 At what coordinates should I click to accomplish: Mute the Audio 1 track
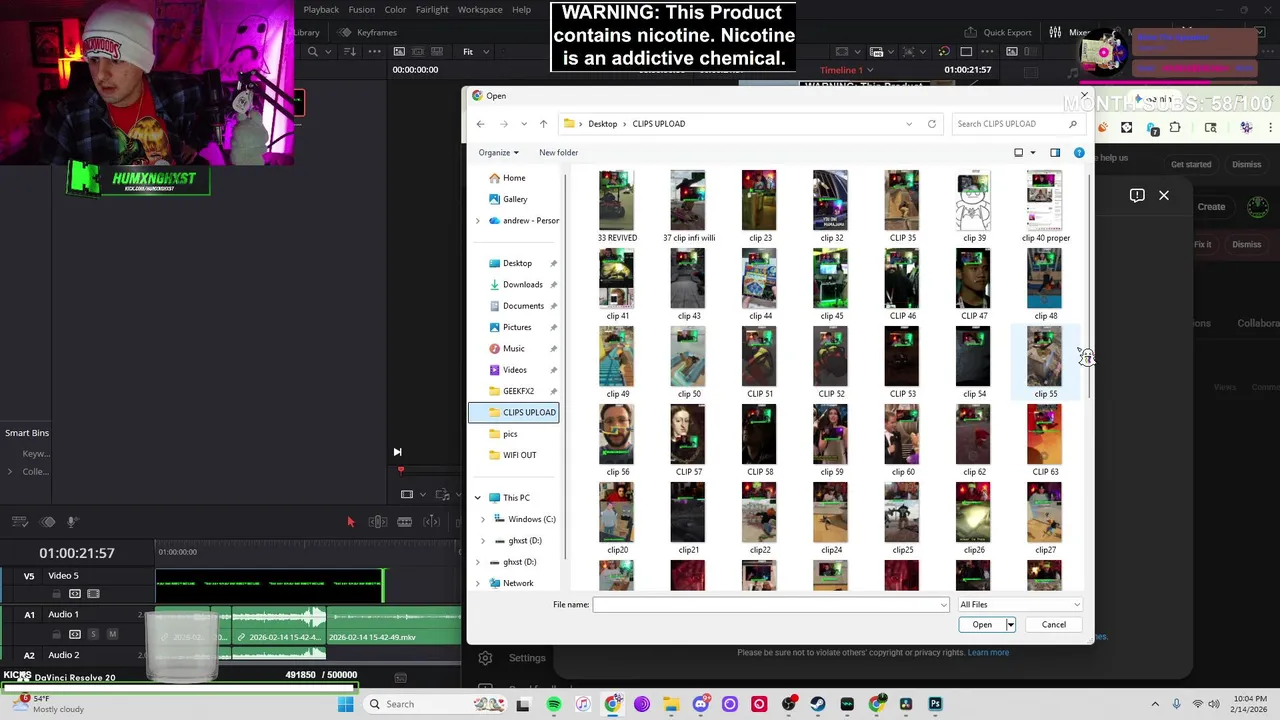pyautogui.click(x=112, y=634)
